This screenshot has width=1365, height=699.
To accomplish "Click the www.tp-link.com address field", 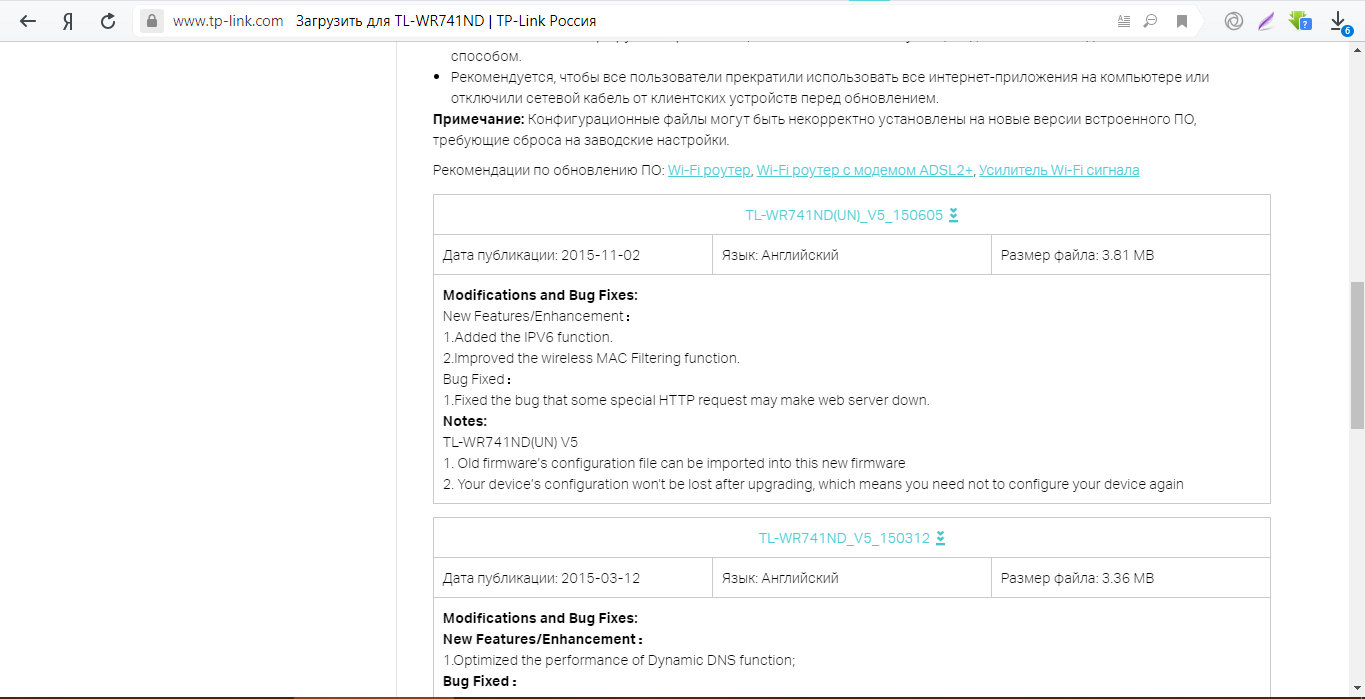I will [228, 21].
